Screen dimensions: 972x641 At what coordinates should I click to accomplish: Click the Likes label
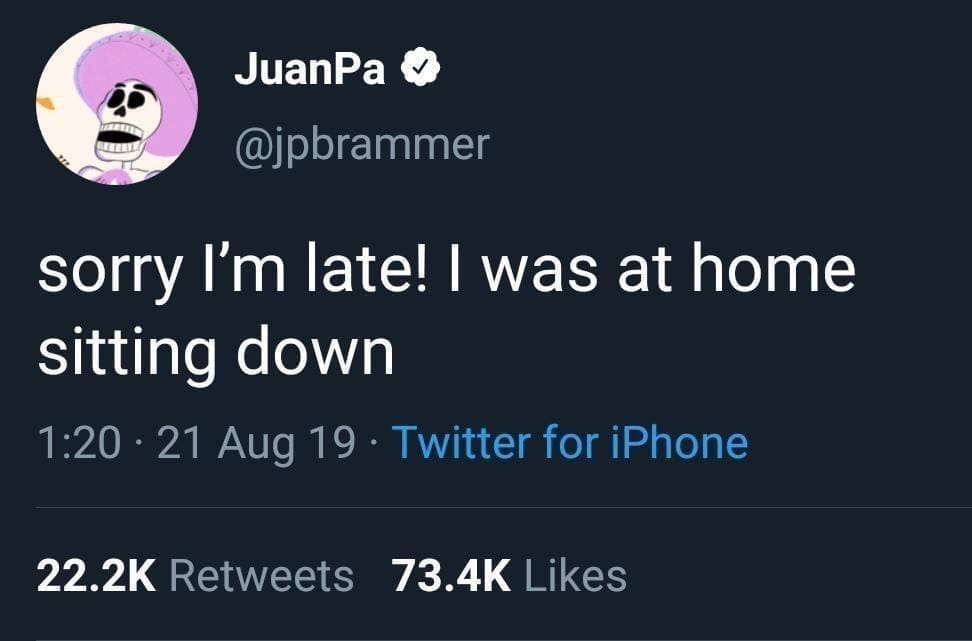pyautogui.click(x=575, y=575)
